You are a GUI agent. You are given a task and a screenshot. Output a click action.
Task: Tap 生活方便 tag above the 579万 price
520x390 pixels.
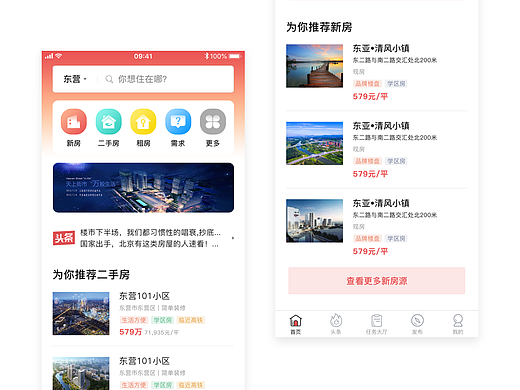point(134,320)
